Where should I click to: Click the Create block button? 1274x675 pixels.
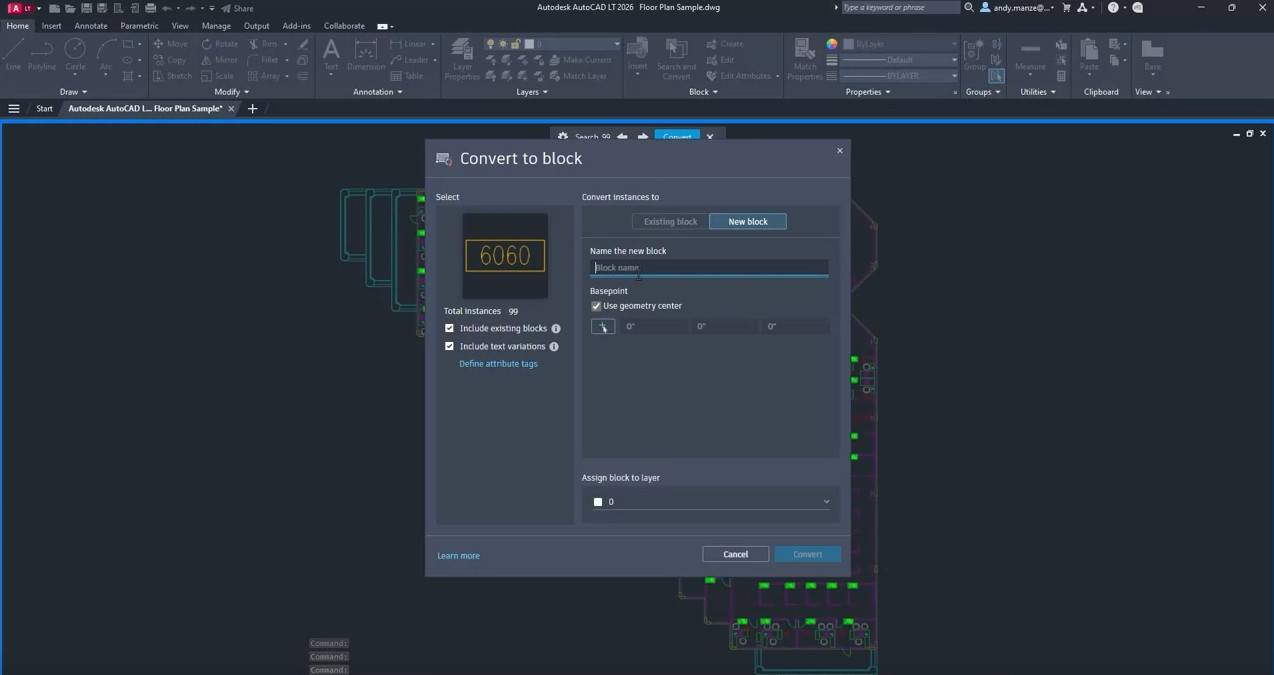[x=725, y=44]
